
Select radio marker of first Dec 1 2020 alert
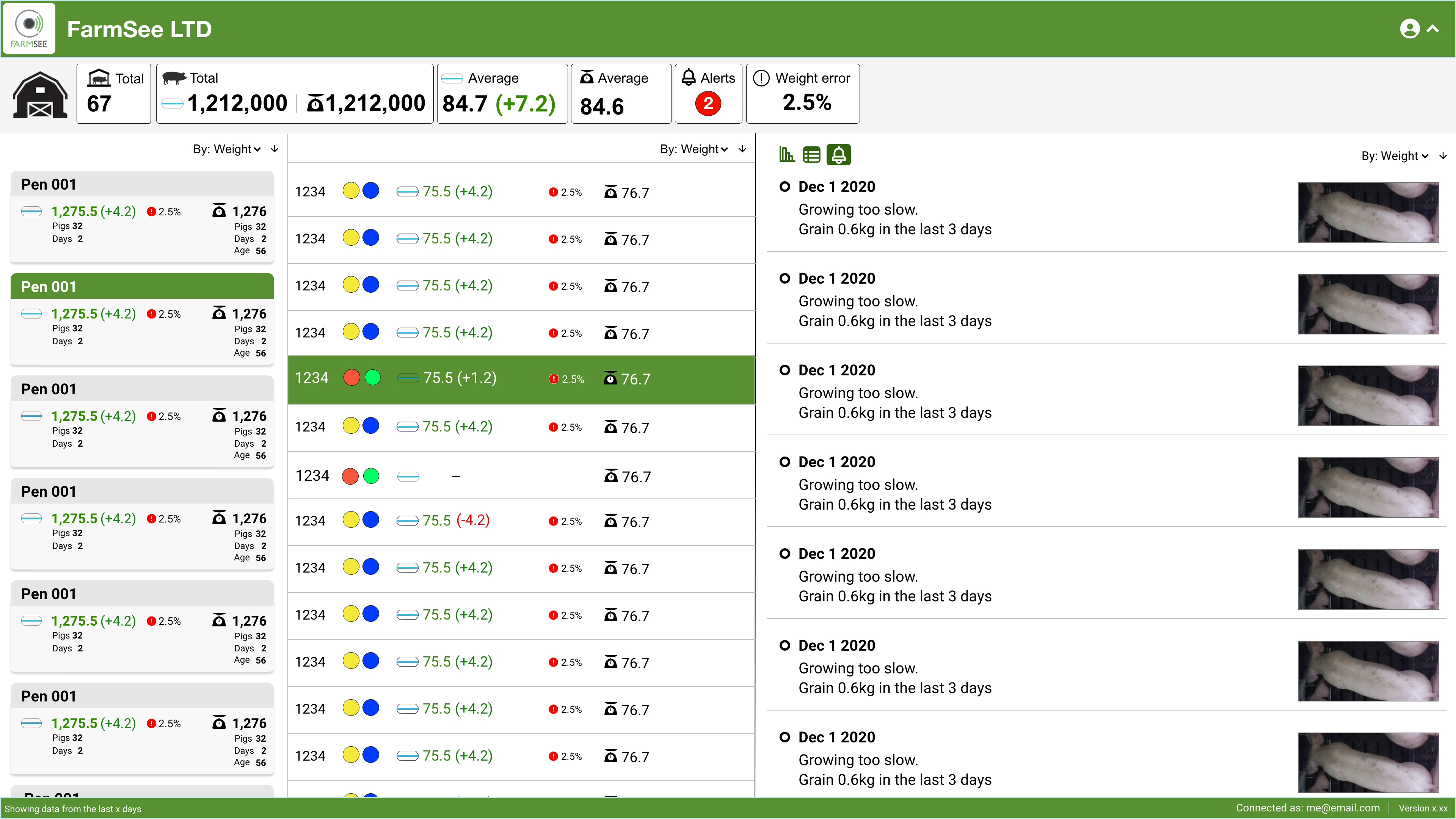[x=784, y=187]
